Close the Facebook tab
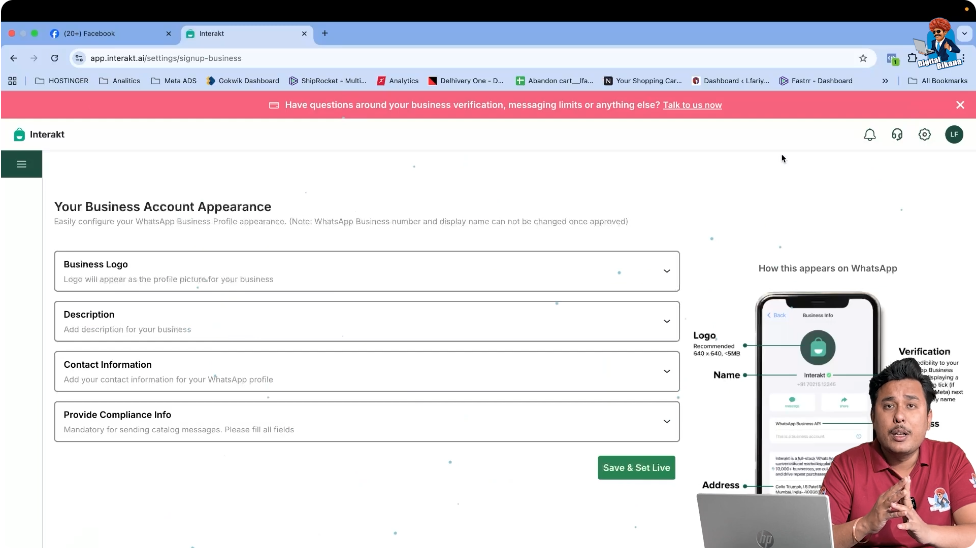This screenshot has height=549, width=978. (x=168, y=34)
